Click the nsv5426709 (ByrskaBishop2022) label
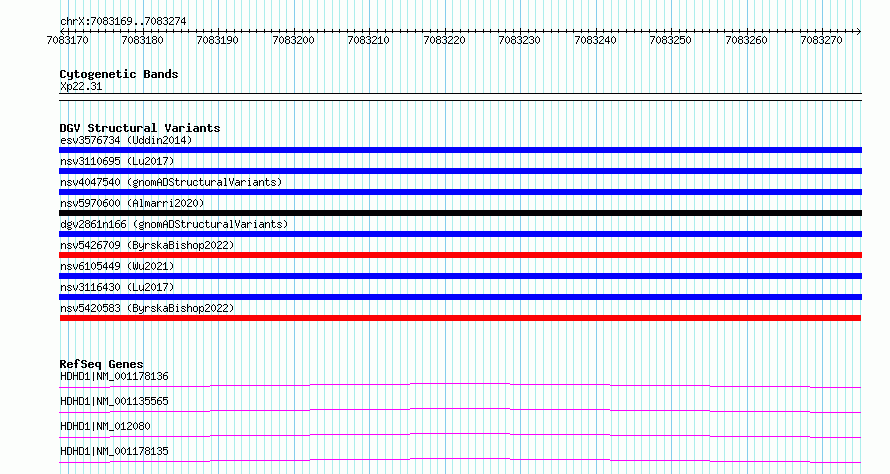 [x=147, y=245]
